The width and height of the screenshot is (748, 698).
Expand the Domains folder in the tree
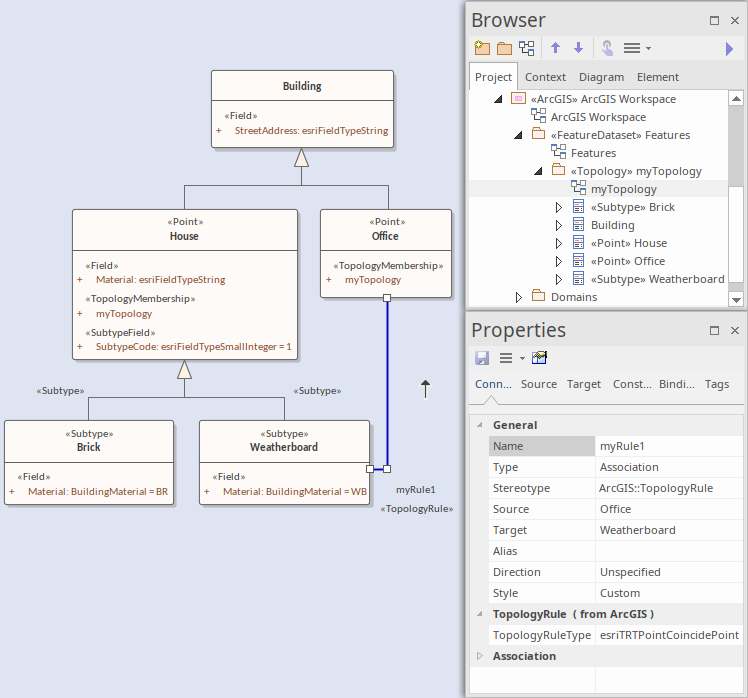[x=519, y=297]
